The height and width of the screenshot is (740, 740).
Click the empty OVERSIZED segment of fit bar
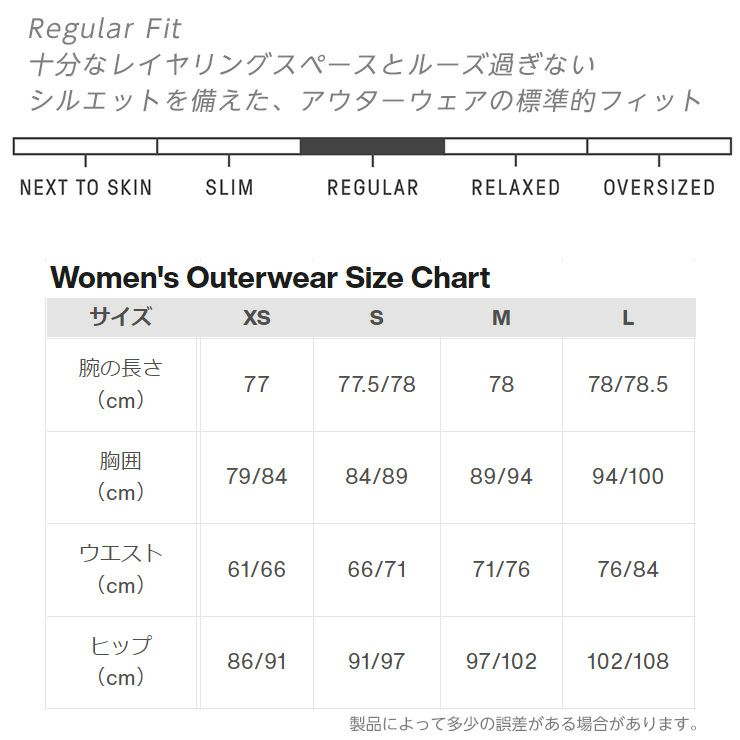click(658, 146)
